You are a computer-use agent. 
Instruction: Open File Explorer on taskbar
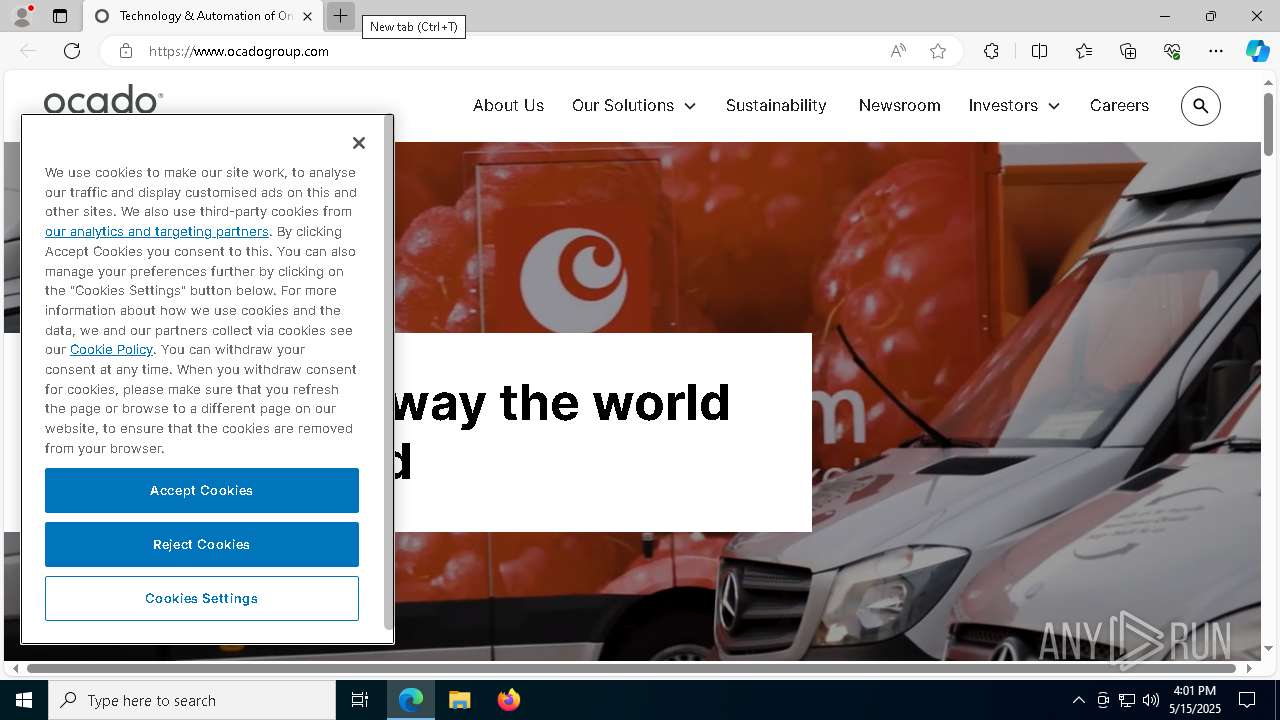click(459, 700)
